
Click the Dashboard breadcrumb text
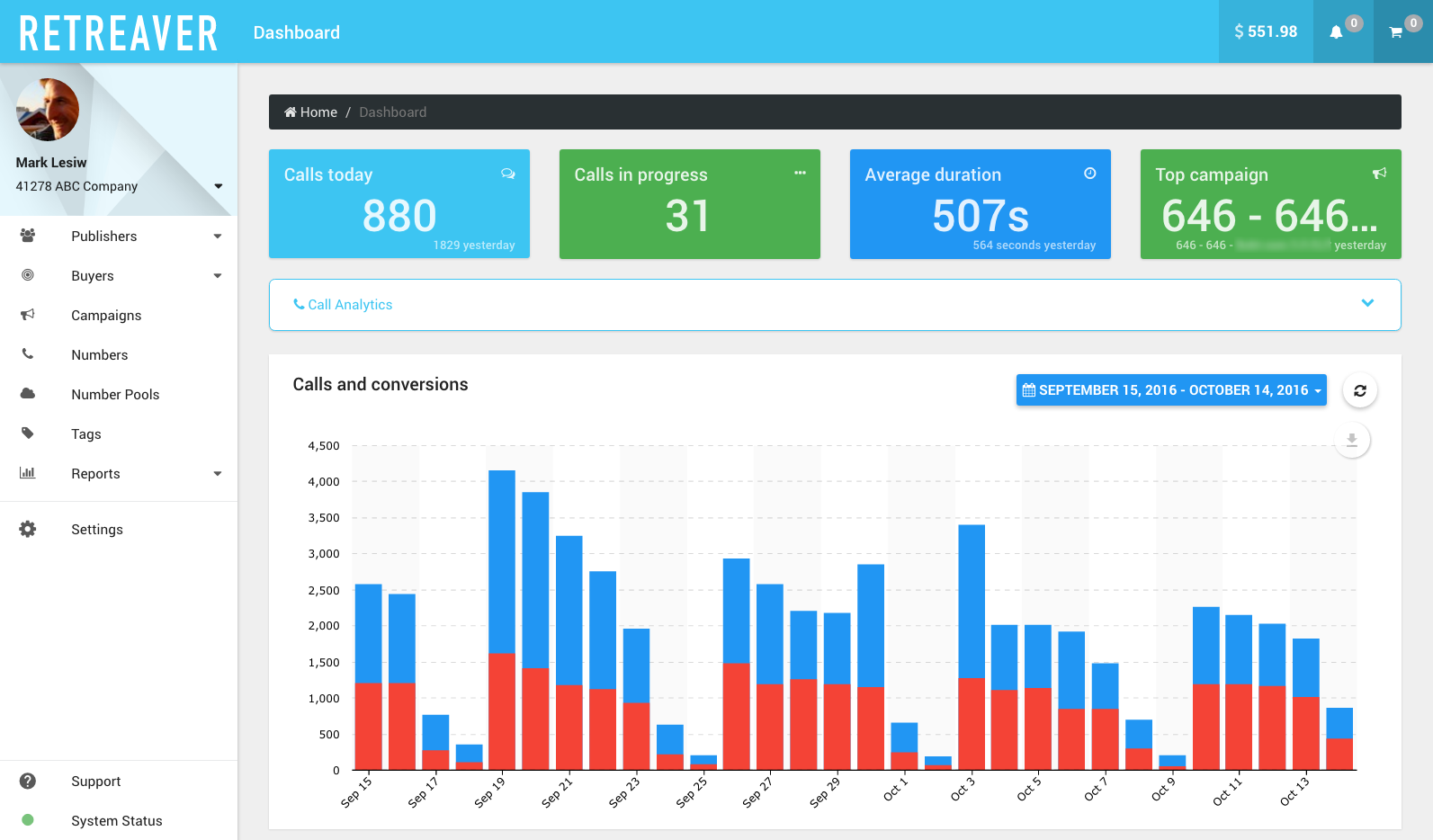(393, 112)
